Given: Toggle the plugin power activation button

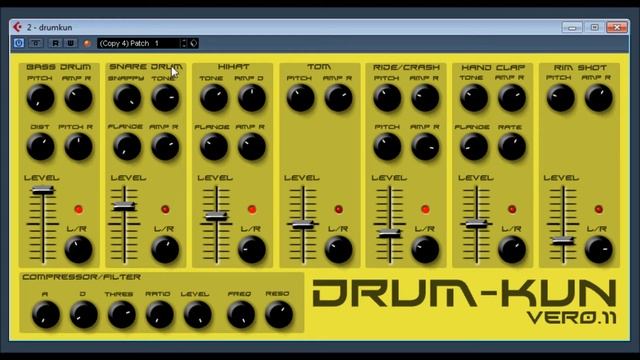Looking at the screenshot, I should coord(19,43).
